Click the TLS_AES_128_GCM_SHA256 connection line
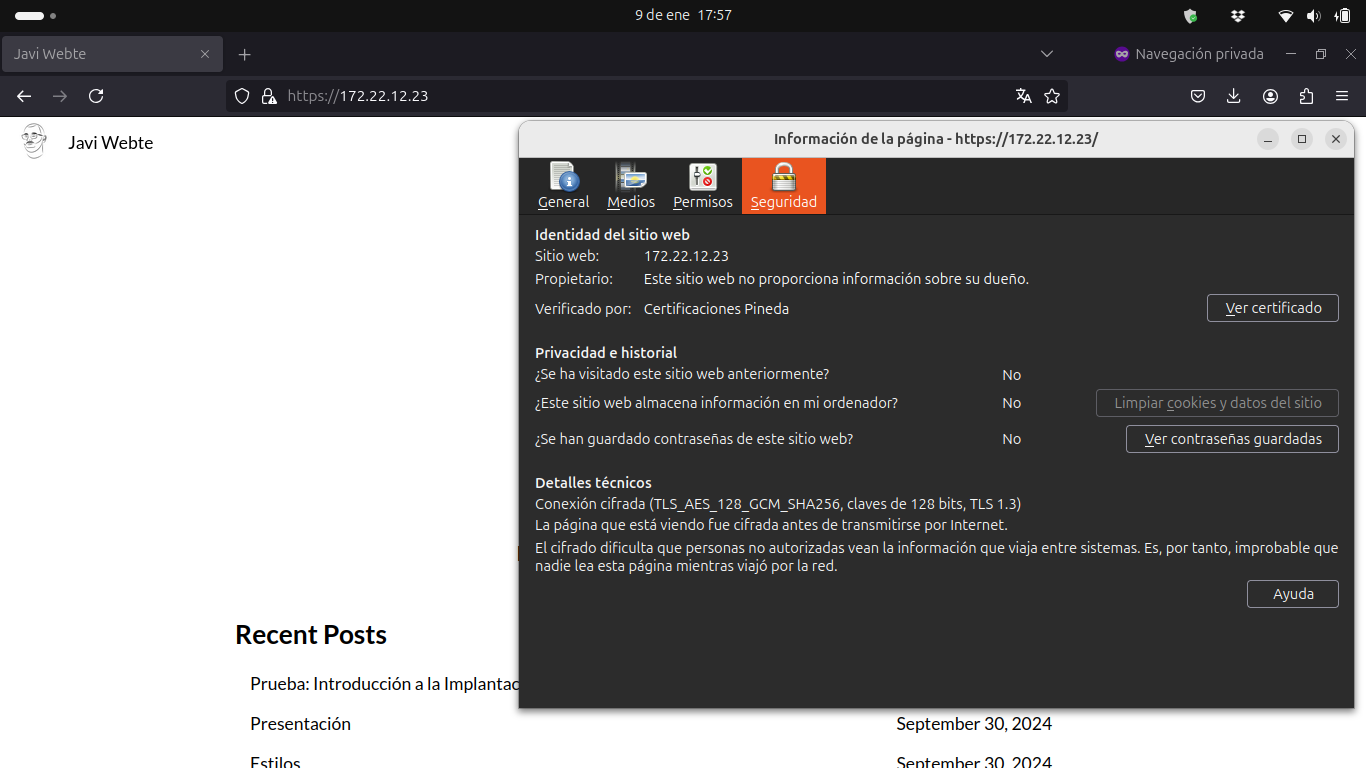This screenshot has width=1366, height=768. coord(778,504)
